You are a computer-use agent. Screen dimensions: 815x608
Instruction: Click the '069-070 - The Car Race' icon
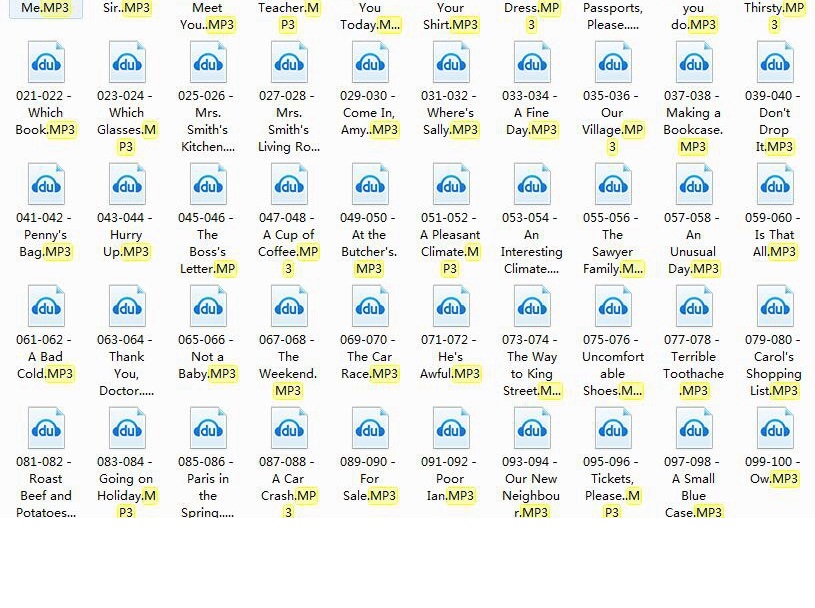[x=370, y=307]
